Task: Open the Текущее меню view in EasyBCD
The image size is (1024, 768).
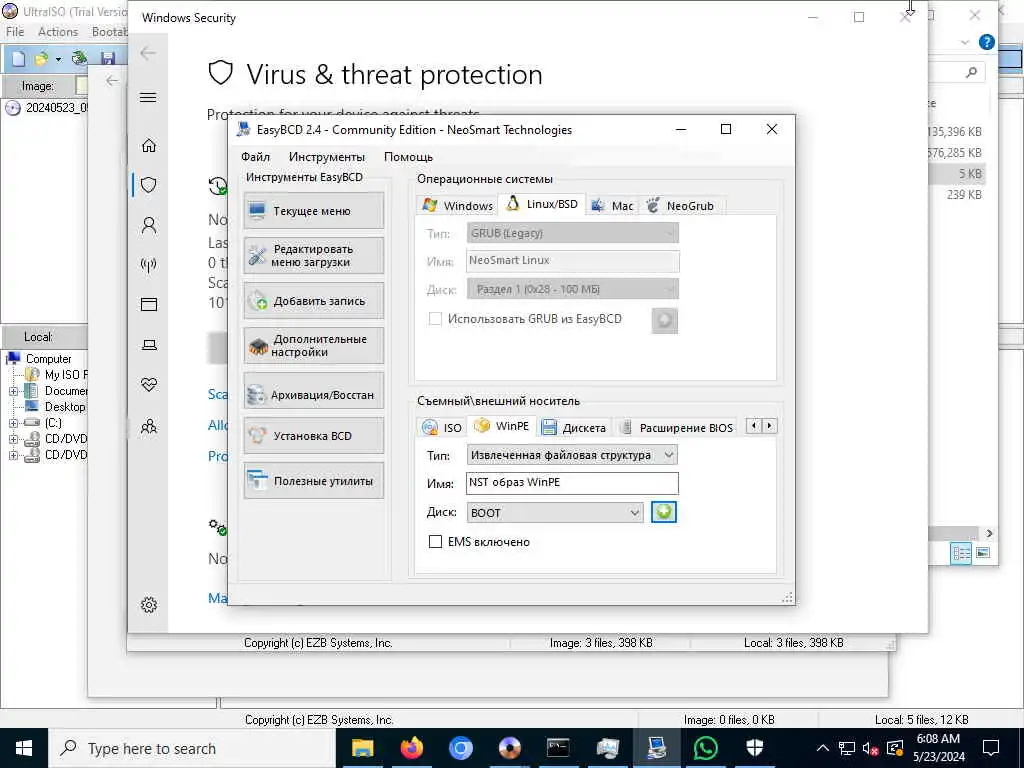Action: pyautogui.click(x=313, y=211)
